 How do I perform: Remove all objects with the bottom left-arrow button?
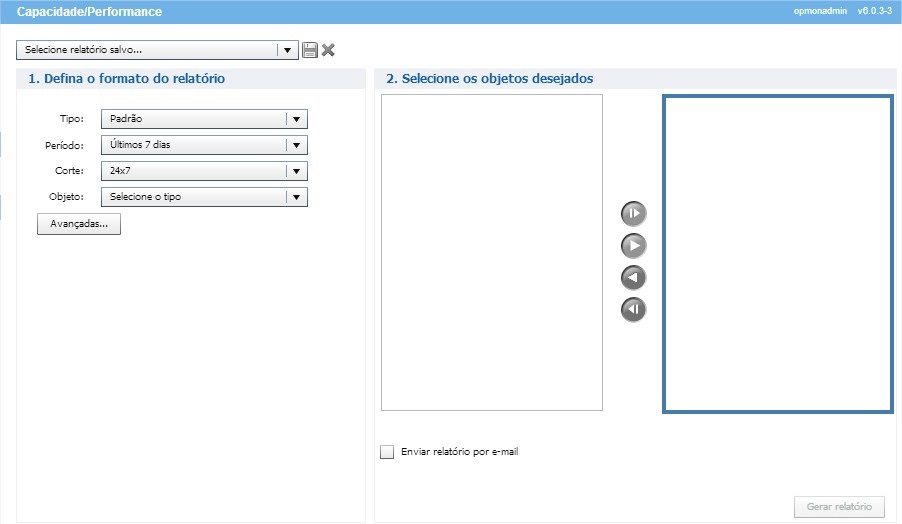coord(633,309)
